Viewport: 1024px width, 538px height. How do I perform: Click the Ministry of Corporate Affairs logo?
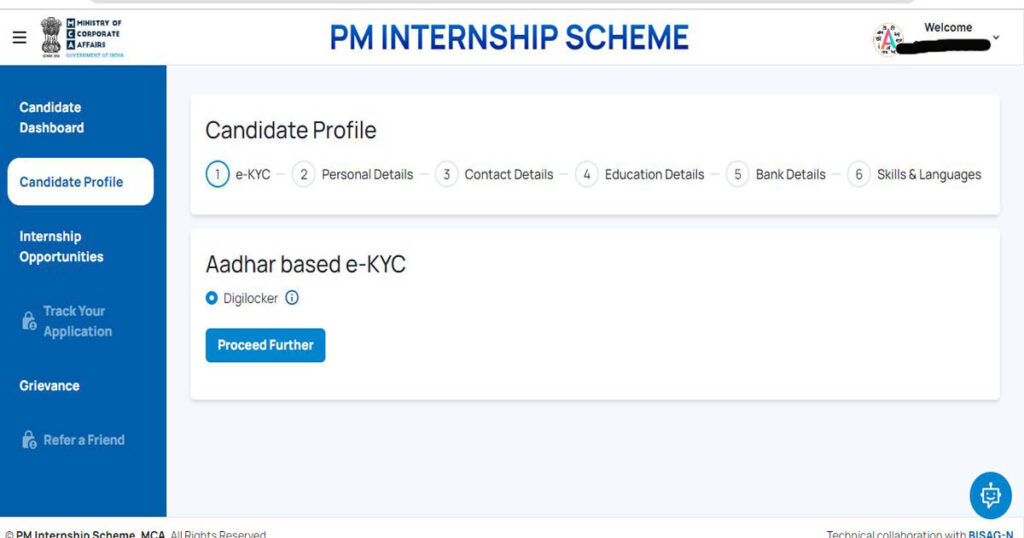tap(82, 38)
